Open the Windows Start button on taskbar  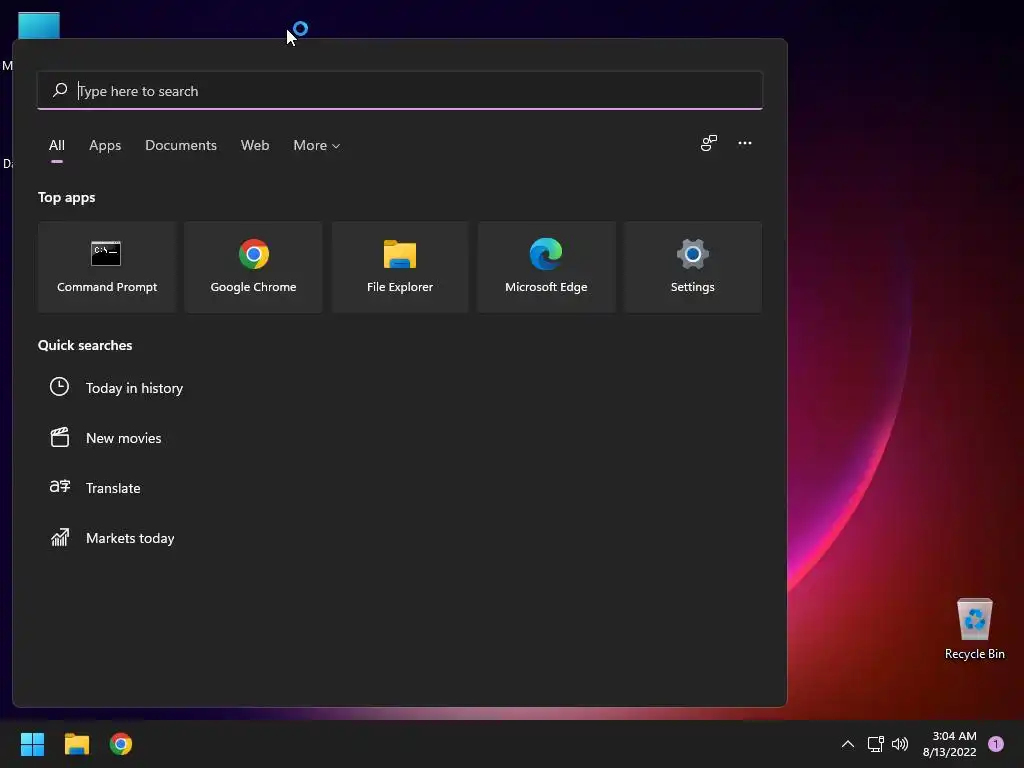(32, 744)
